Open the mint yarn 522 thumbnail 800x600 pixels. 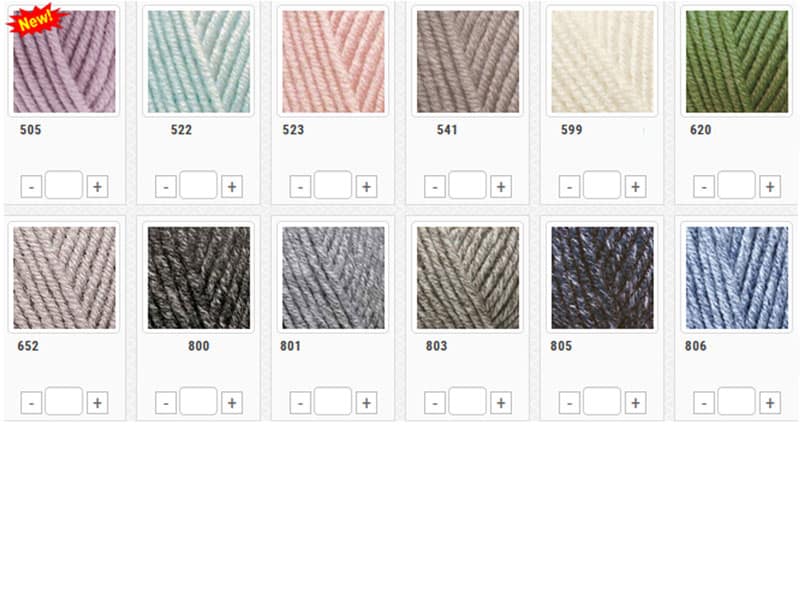[199, 61]
